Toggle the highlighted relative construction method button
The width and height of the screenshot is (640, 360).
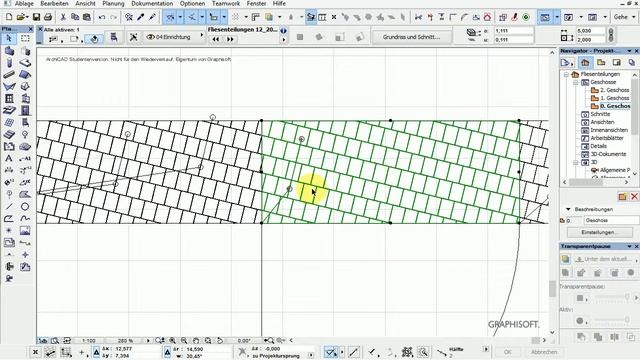331,352
